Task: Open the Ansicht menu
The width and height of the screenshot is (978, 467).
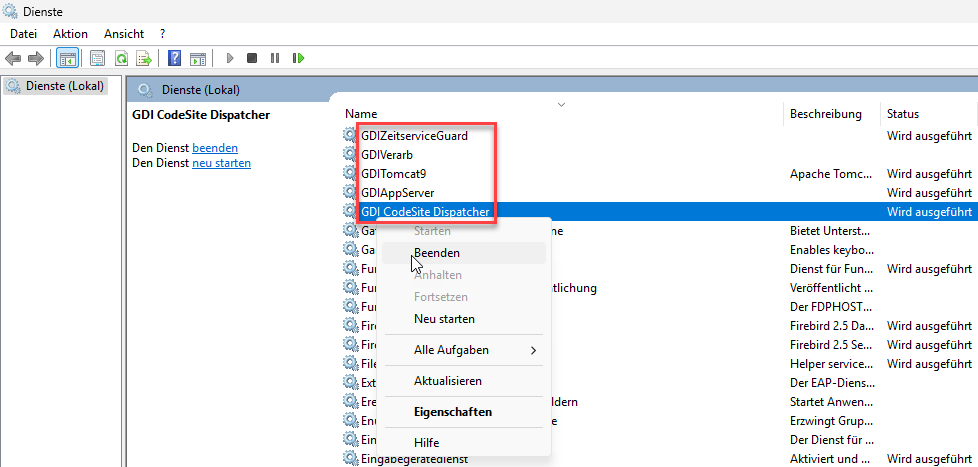Action: click(x=124, y=34)
